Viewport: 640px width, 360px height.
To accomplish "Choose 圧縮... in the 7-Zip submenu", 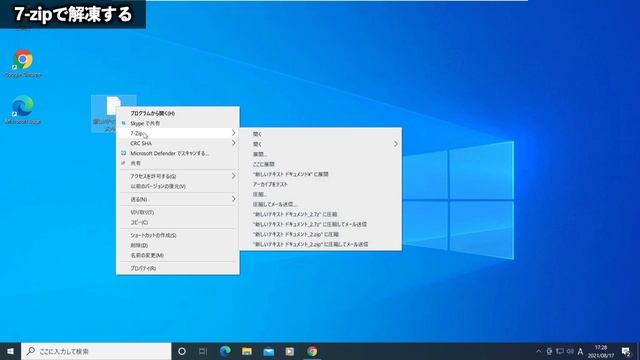I will point(321,194).
